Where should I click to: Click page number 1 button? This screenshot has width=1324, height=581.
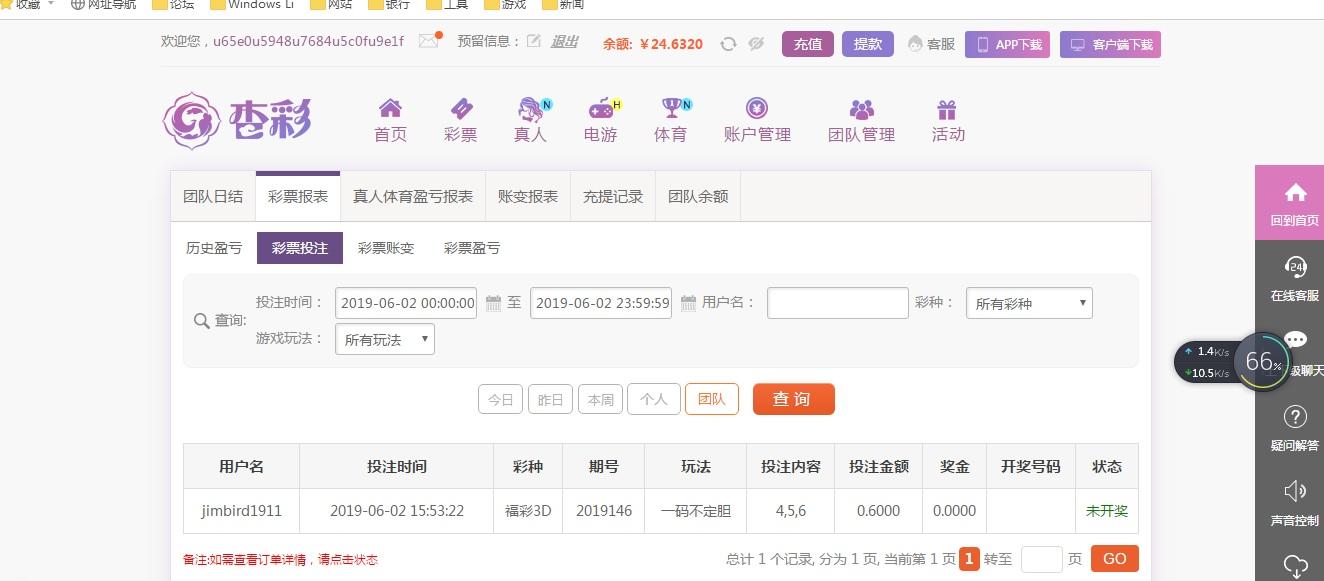[969, 559]
